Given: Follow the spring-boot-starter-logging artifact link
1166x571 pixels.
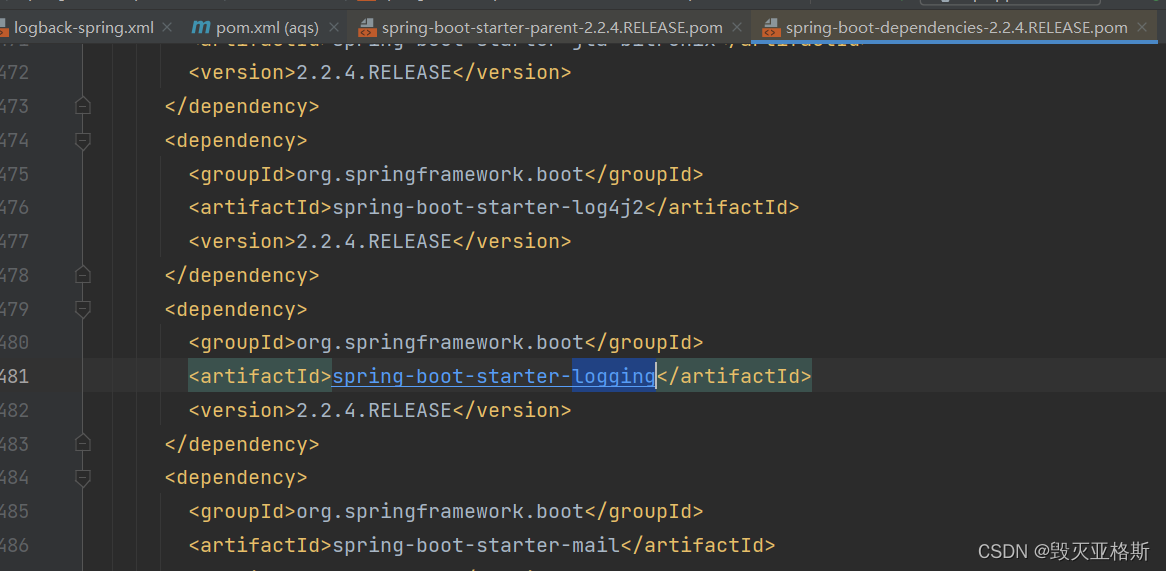Looking at the screenshot, I should 493,376.
